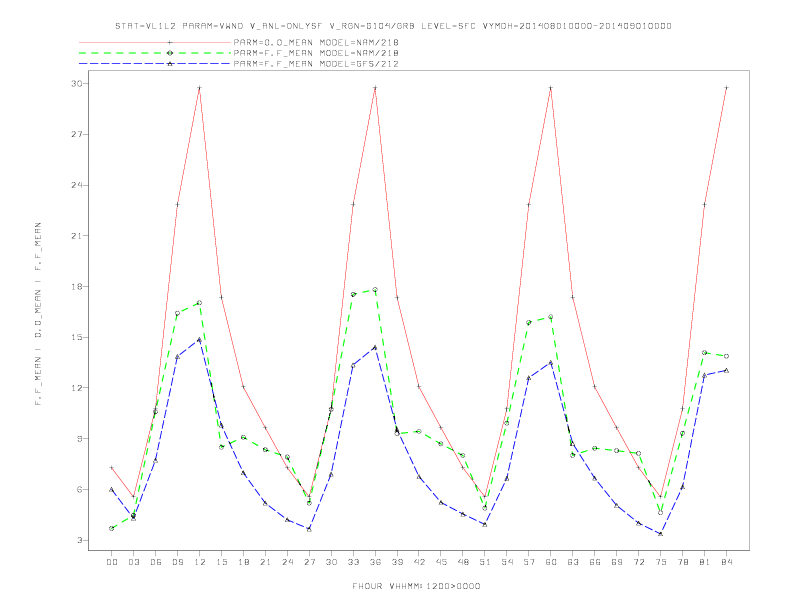
Task: Select legend entry PARM=F.F_MEAN MODEL=GFS/212
Action: pos(316,64)
